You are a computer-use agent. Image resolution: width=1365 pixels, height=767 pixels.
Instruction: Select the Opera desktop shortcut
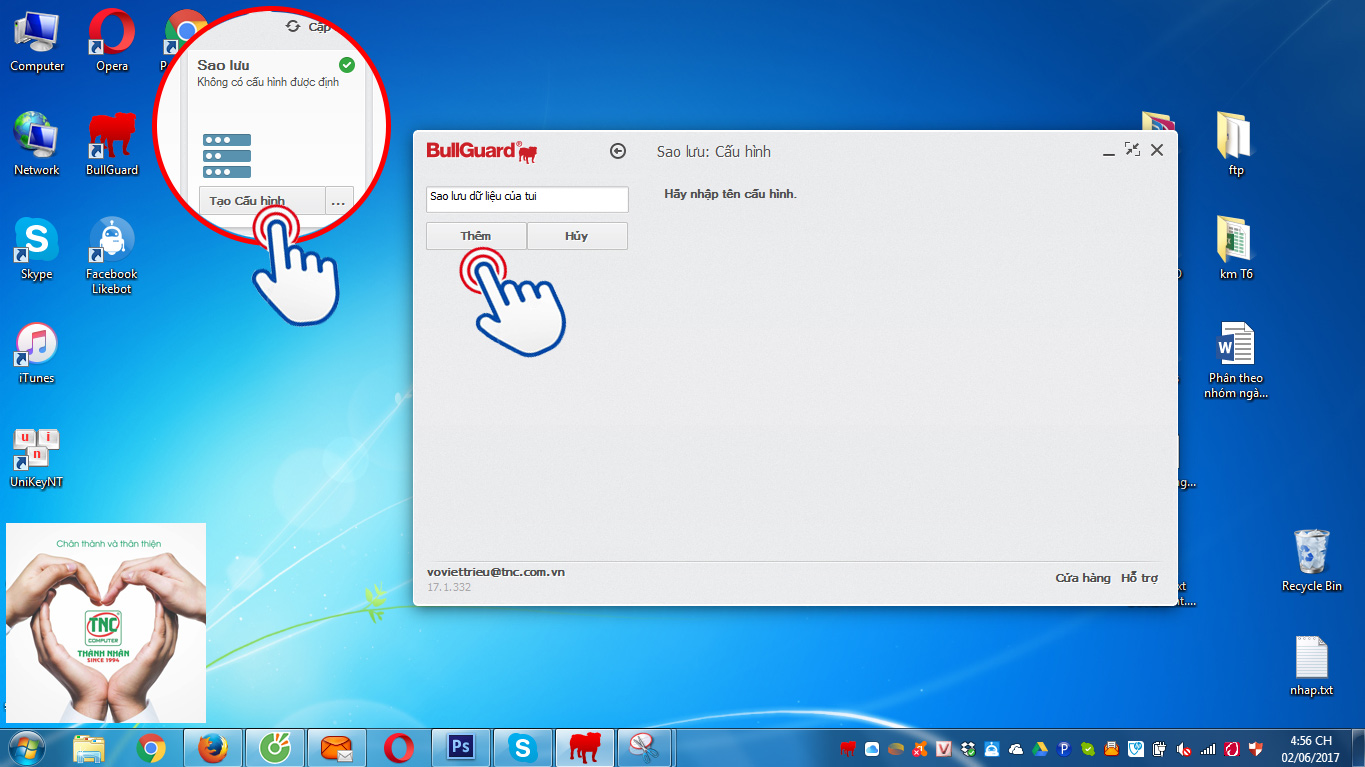tap(112, 42)
